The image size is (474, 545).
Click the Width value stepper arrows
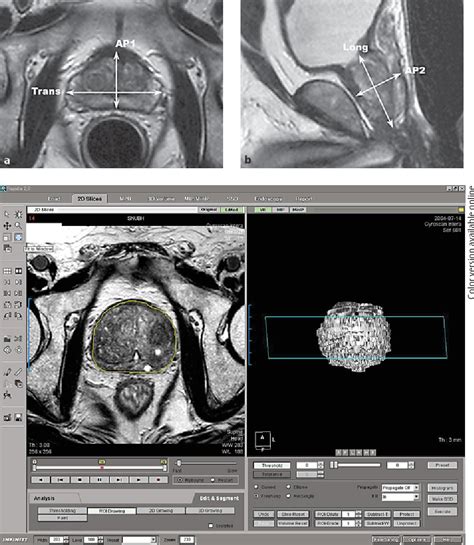tap(66, 540)
